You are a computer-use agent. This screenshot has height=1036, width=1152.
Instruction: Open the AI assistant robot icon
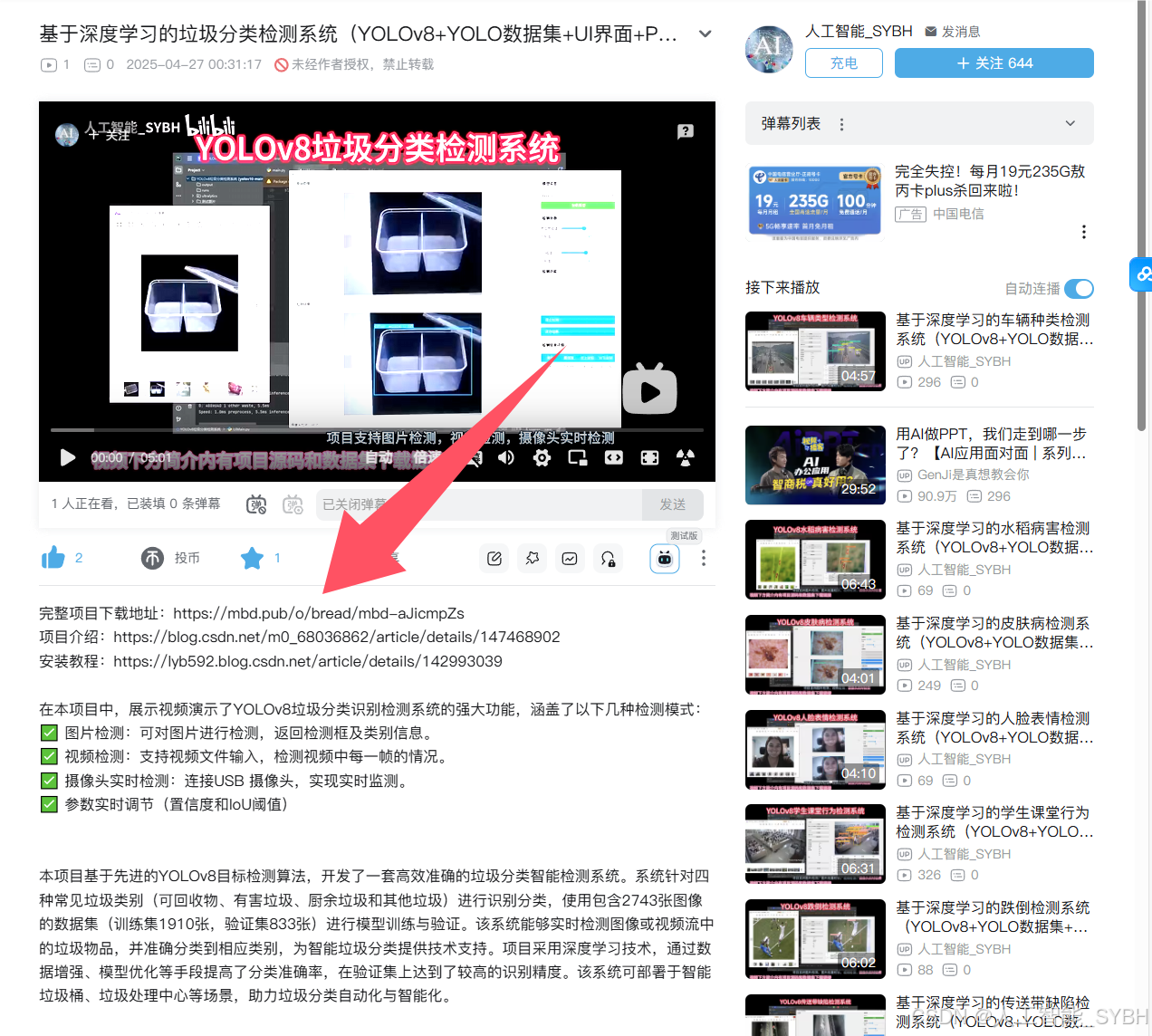[665, 559]
